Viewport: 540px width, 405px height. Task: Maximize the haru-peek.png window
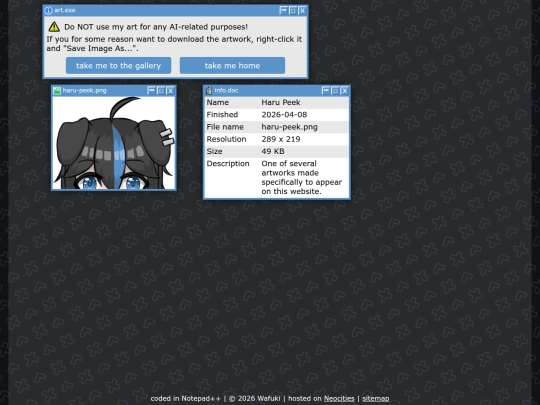(x=160, y=91)
